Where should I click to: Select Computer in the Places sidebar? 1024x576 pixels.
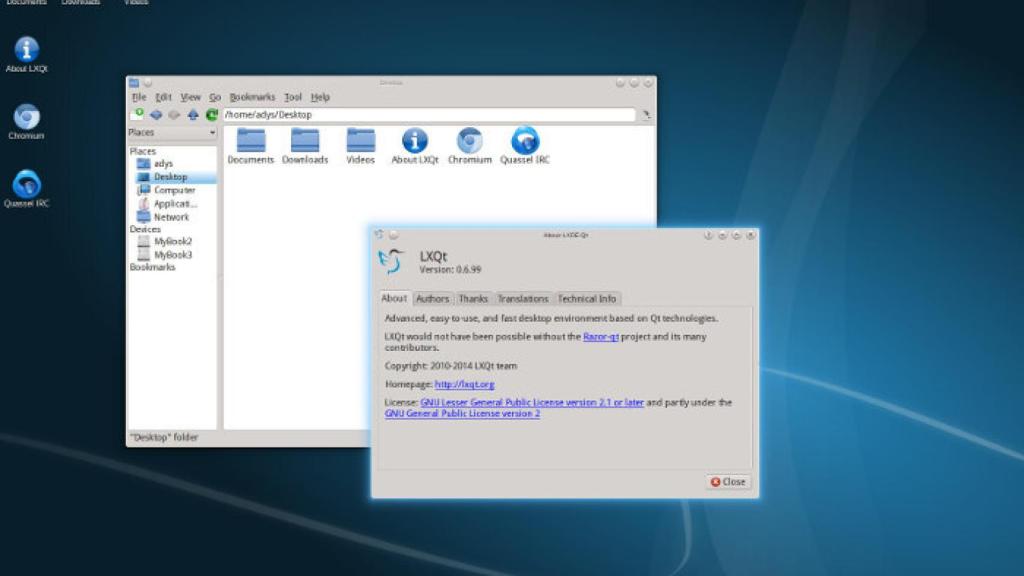pos(174,190)
